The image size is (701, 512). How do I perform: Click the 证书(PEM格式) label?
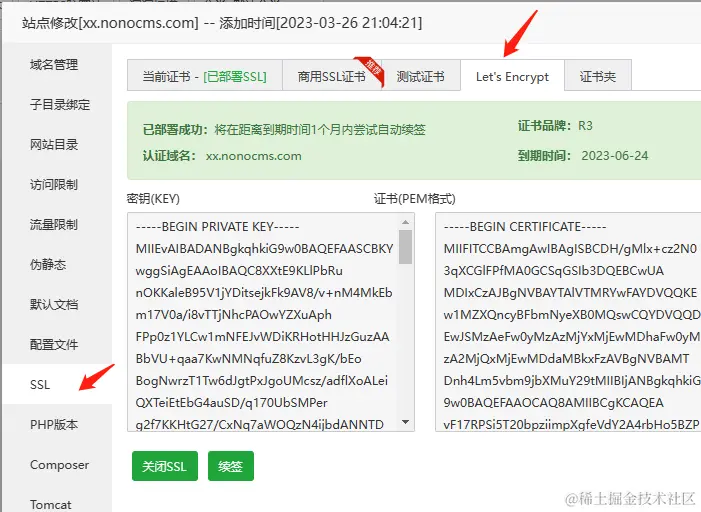tap(415, 199)
